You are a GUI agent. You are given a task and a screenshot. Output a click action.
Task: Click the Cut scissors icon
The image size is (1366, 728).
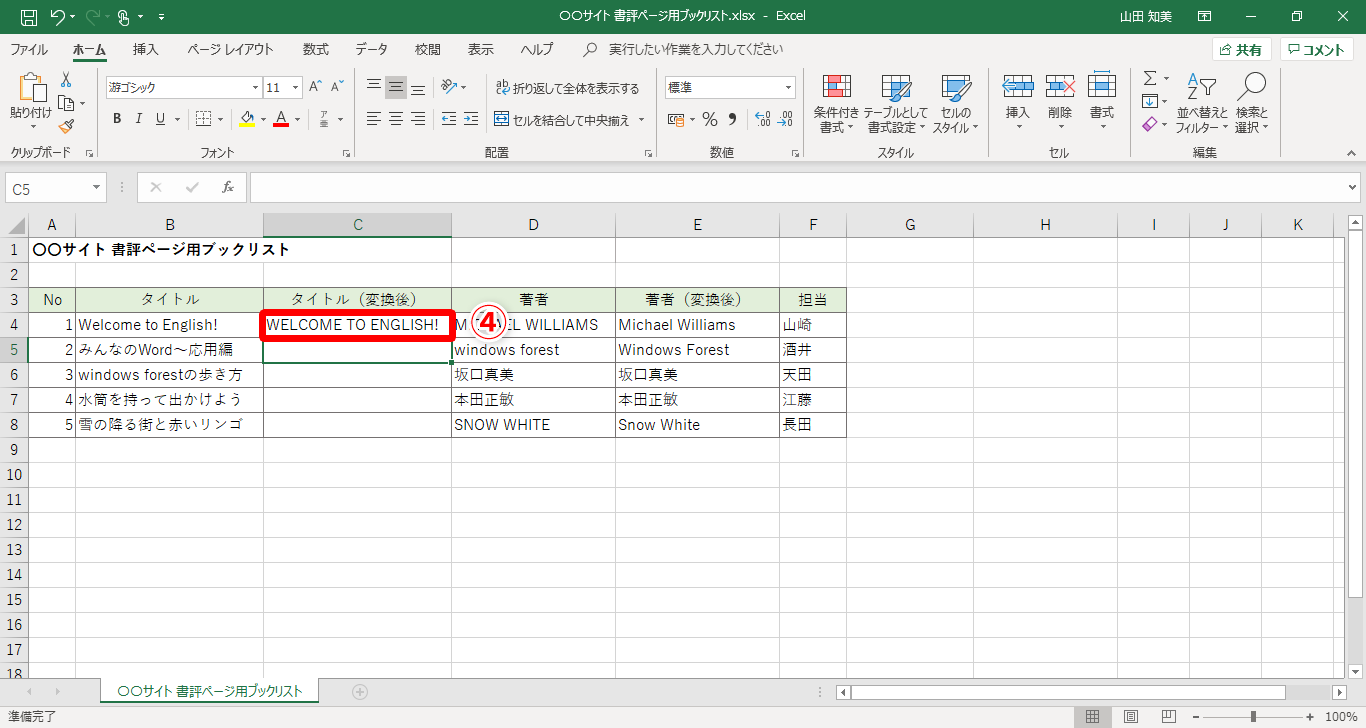pos(66,79)
